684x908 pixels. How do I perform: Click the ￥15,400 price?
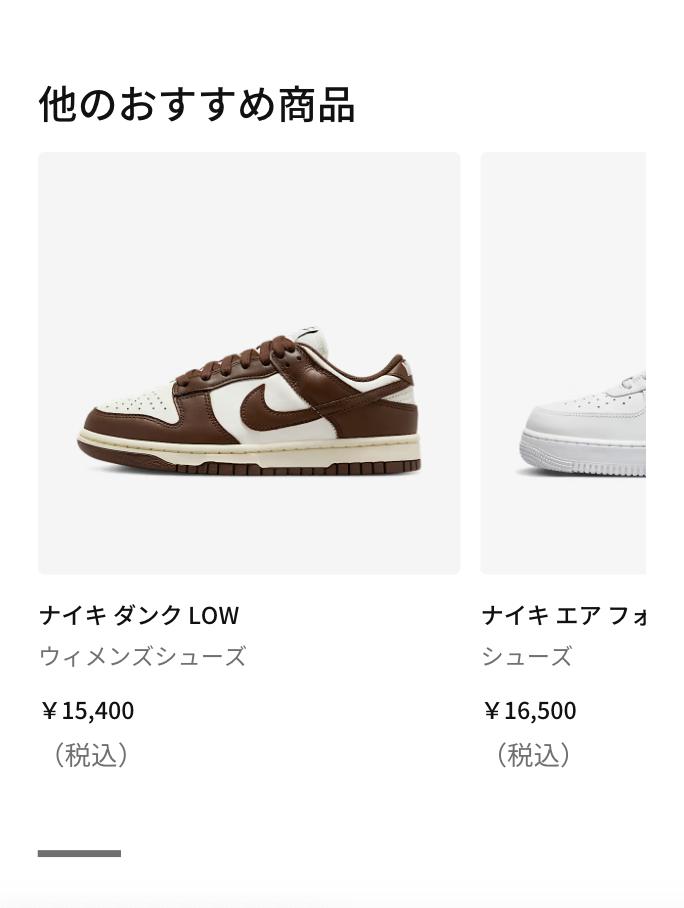point(87,711)
